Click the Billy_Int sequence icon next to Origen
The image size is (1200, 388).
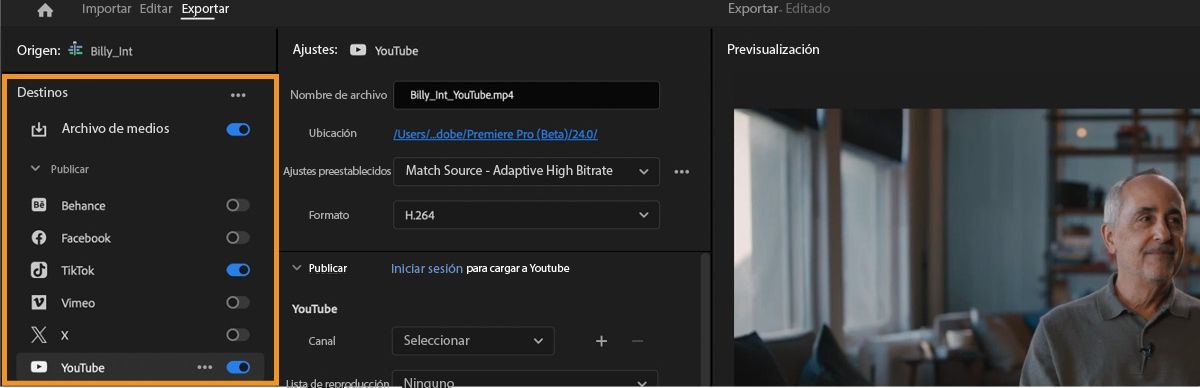point(75,49)
